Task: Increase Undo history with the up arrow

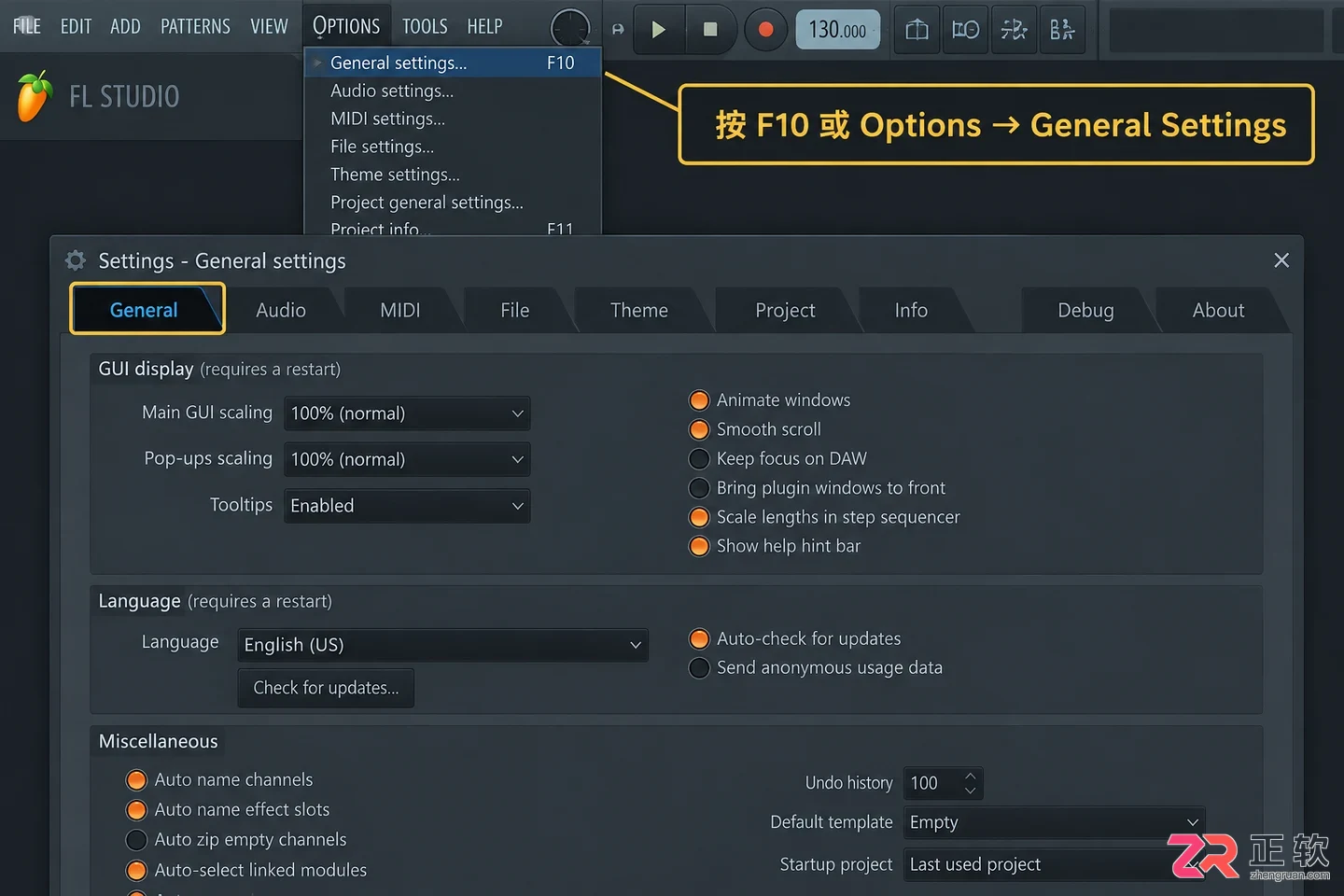Action: [x=971, y=776]
